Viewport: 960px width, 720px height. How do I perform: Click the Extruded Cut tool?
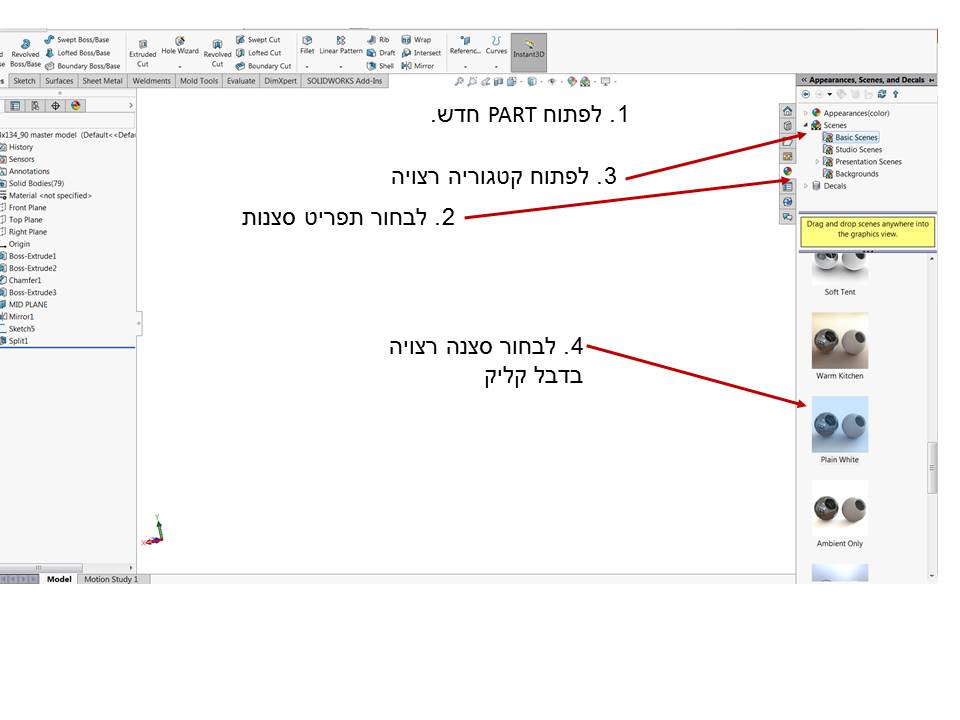pos(142,50)
